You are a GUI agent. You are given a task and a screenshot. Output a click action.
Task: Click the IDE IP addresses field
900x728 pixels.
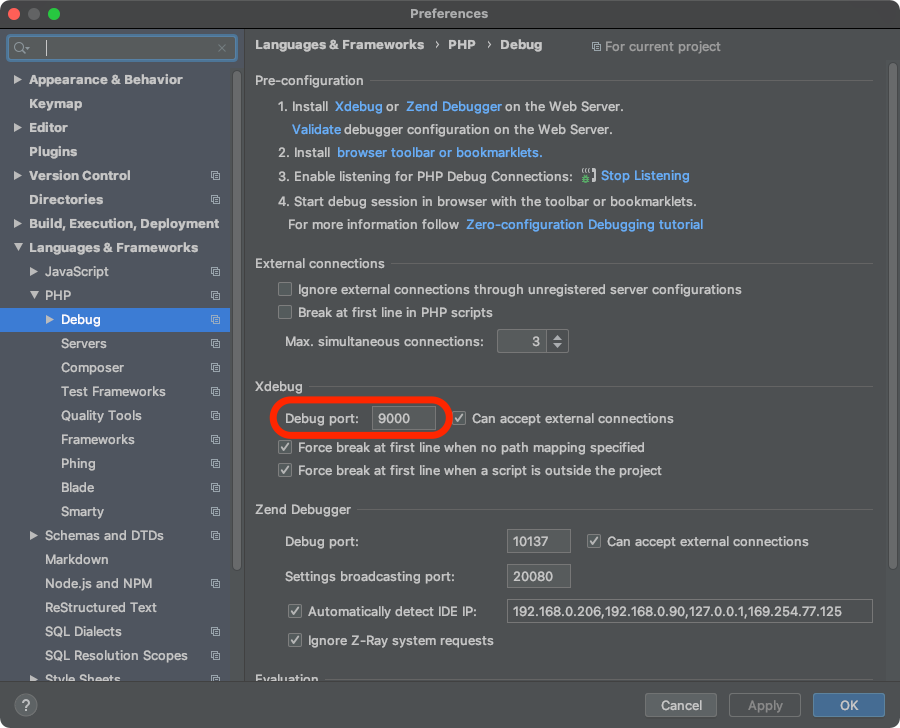coord(689,611)
